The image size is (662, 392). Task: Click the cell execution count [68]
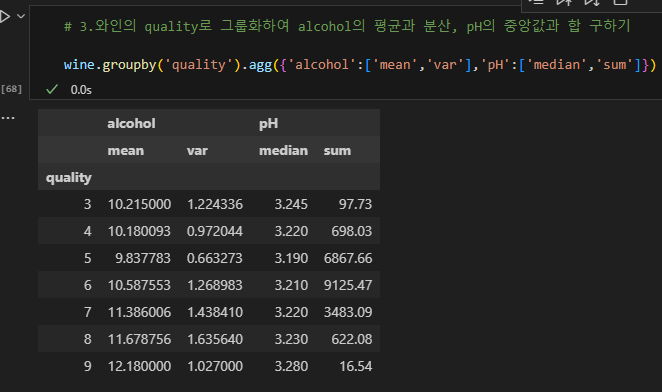point(11,89)
